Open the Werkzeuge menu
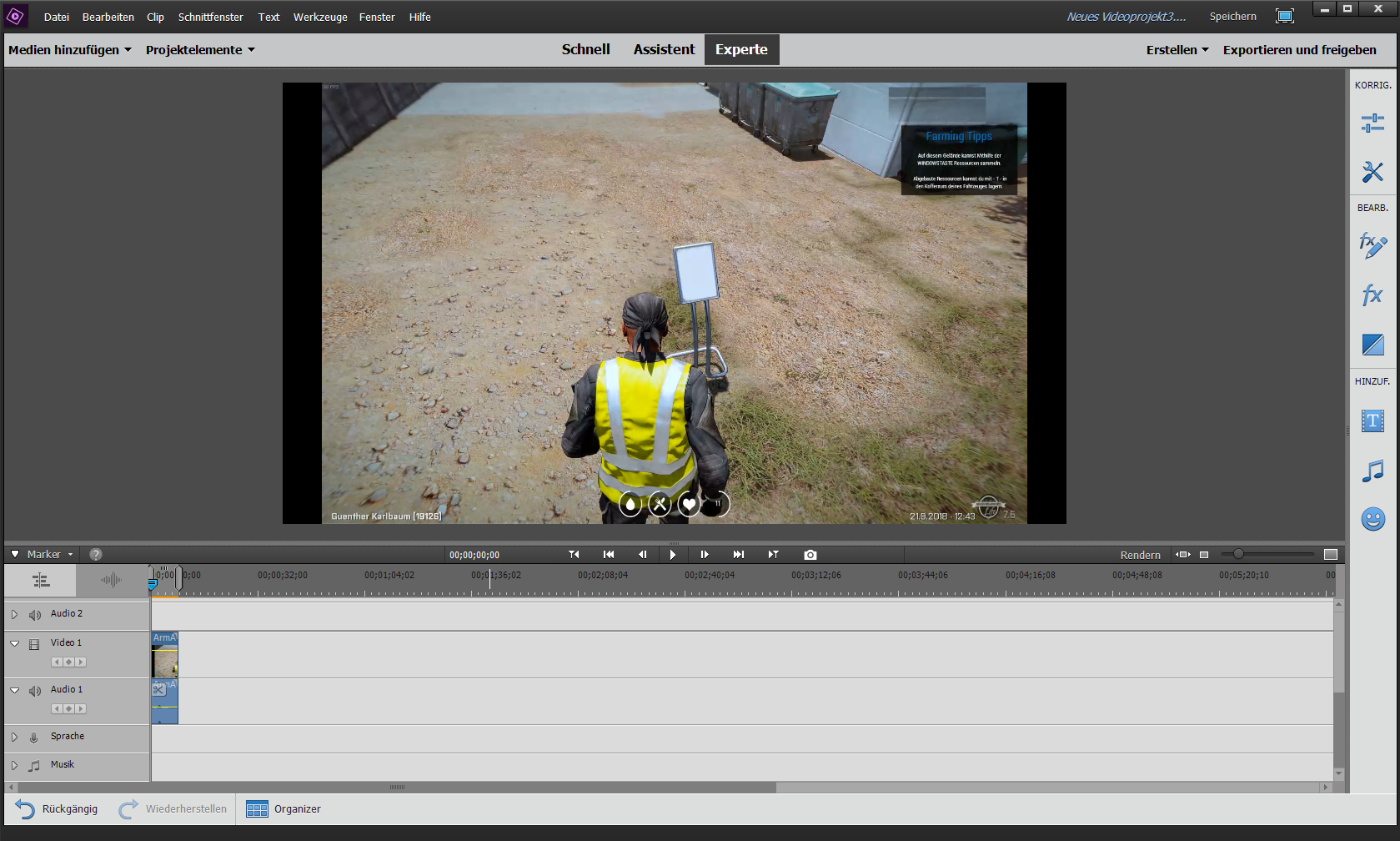The height and width of the screenshot is (841, 1400). pos(320,17)
